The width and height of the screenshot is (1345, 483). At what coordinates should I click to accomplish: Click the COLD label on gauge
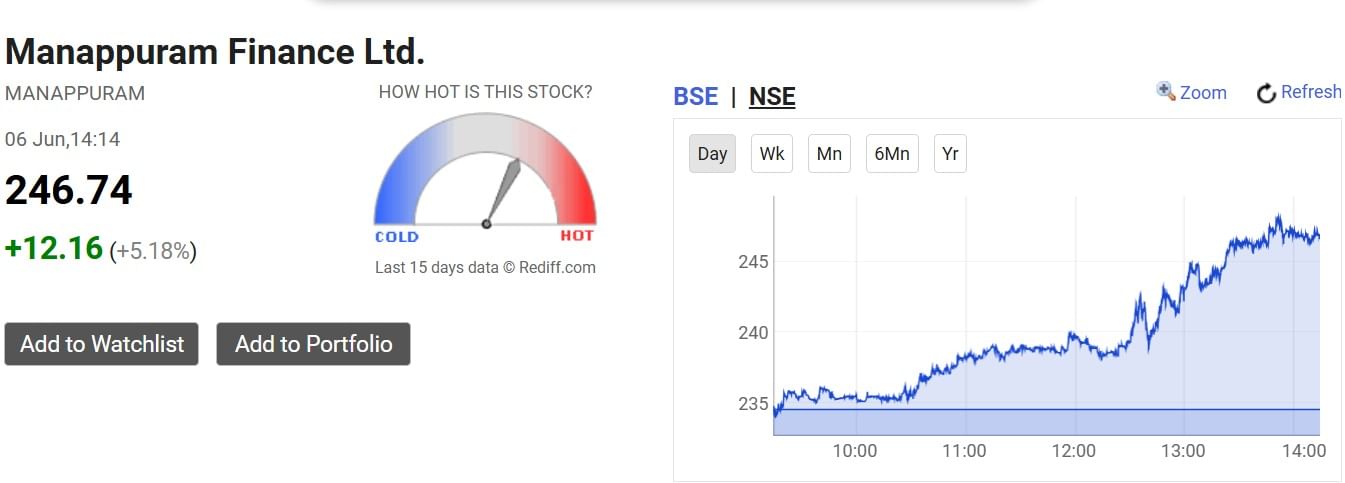397,237
